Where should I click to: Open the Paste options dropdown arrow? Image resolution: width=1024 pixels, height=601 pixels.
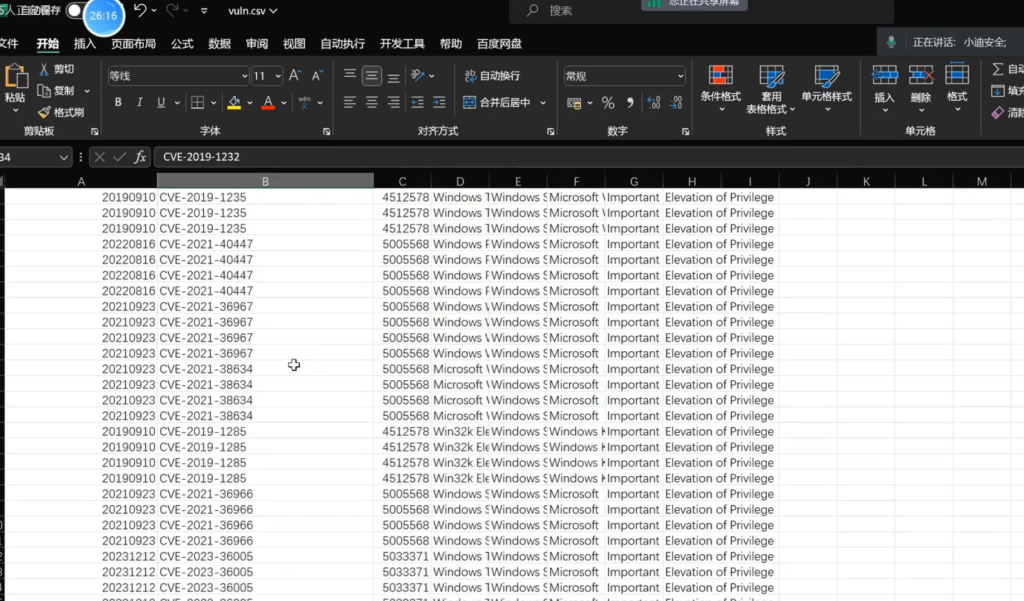coord(16,112)
